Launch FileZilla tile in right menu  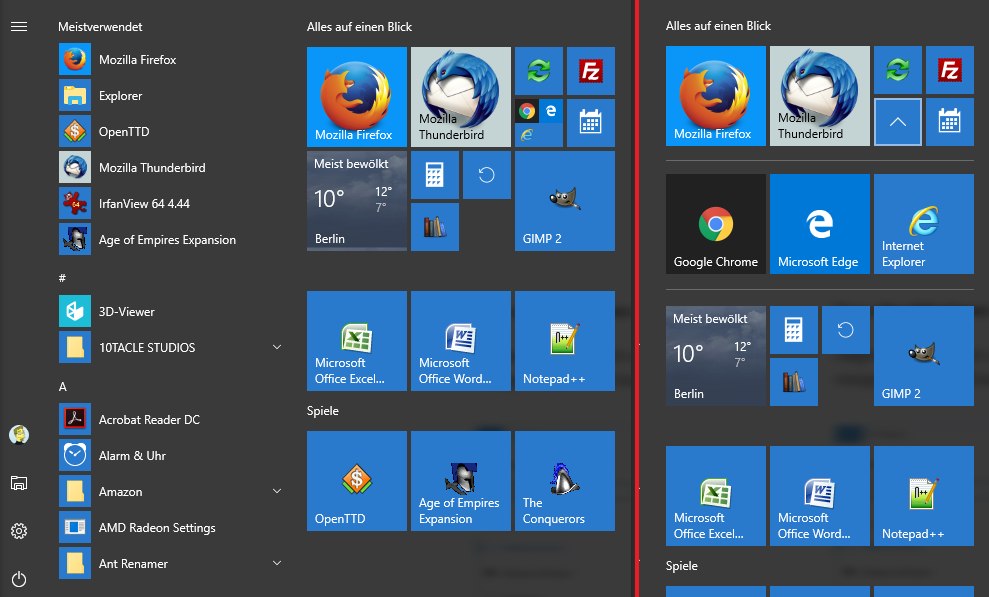coord(949,70)
